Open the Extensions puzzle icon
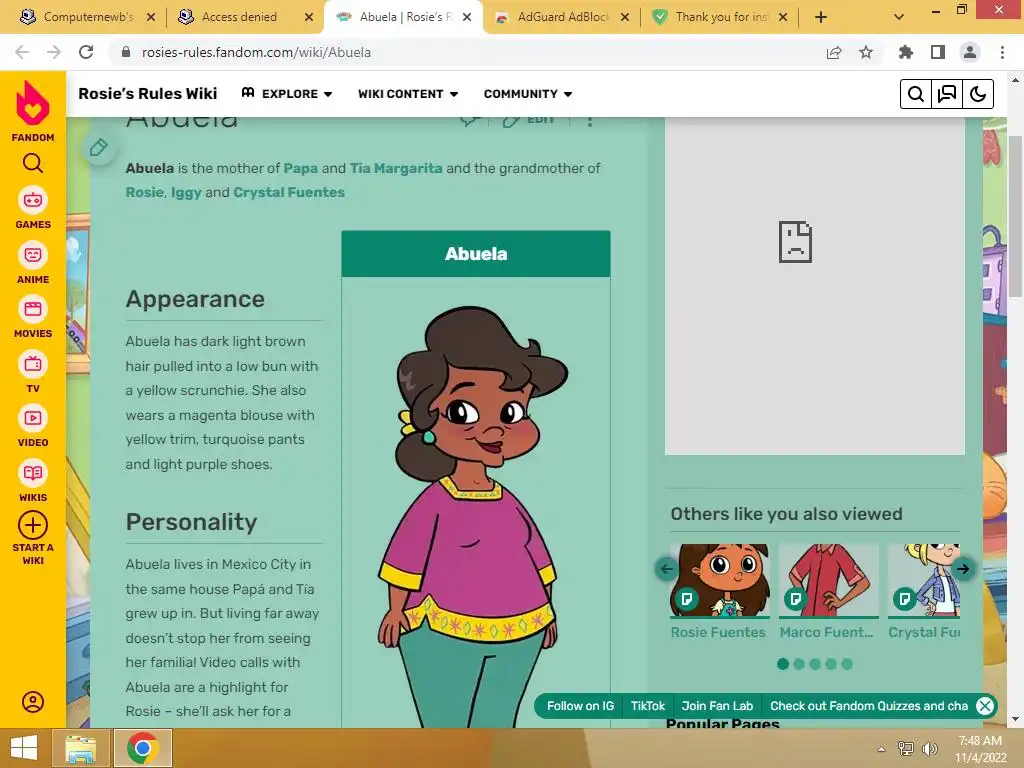This screenshot has width=1024, height=768. [x=906, y=52]
